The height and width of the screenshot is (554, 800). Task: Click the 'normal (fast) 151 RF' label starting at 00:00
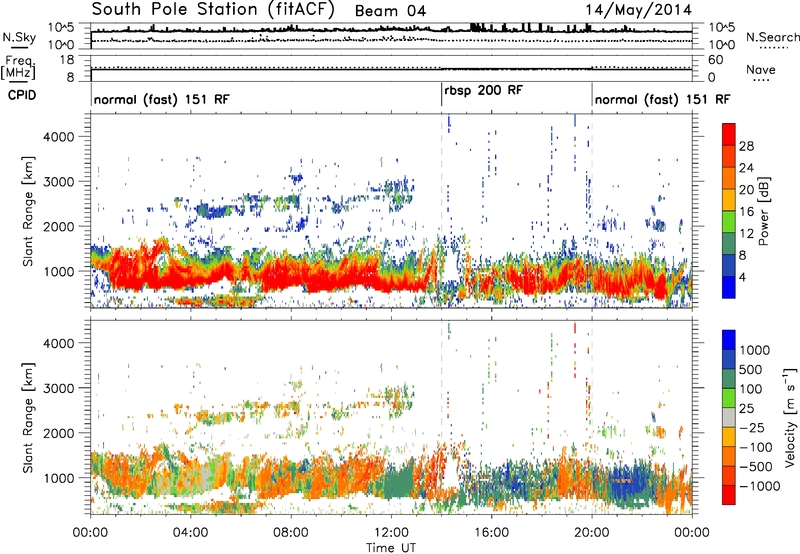click(162, 99)
